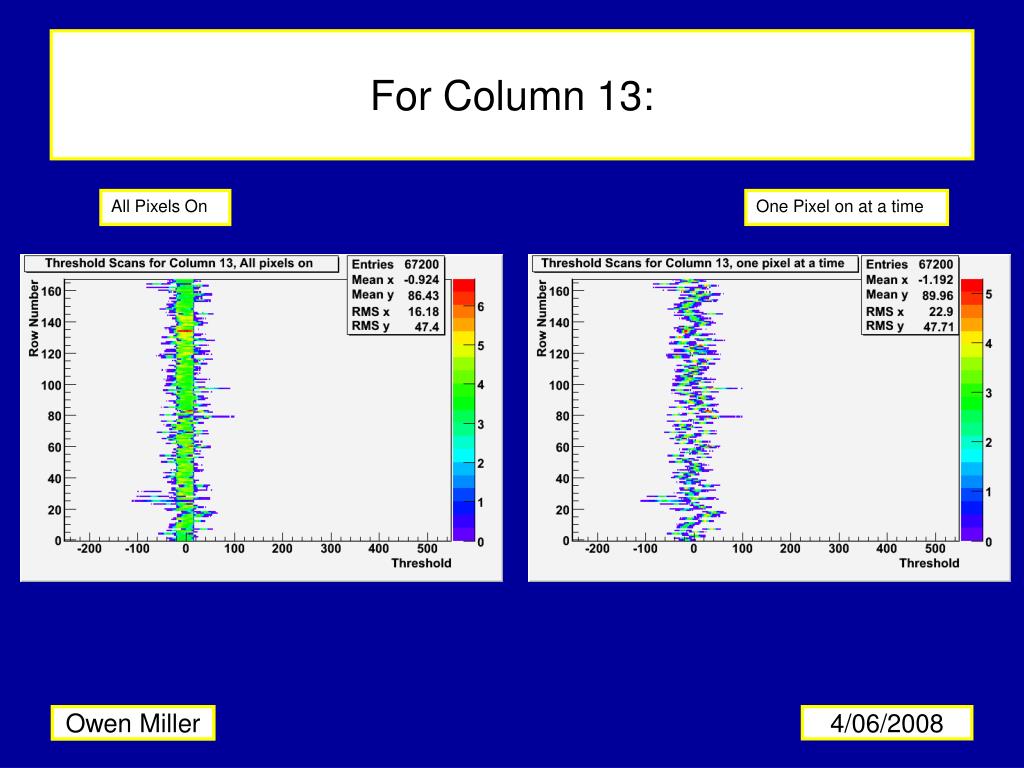
Task: Select left plot 'Mean y 86.43' stat
Action: coord(395,295)
